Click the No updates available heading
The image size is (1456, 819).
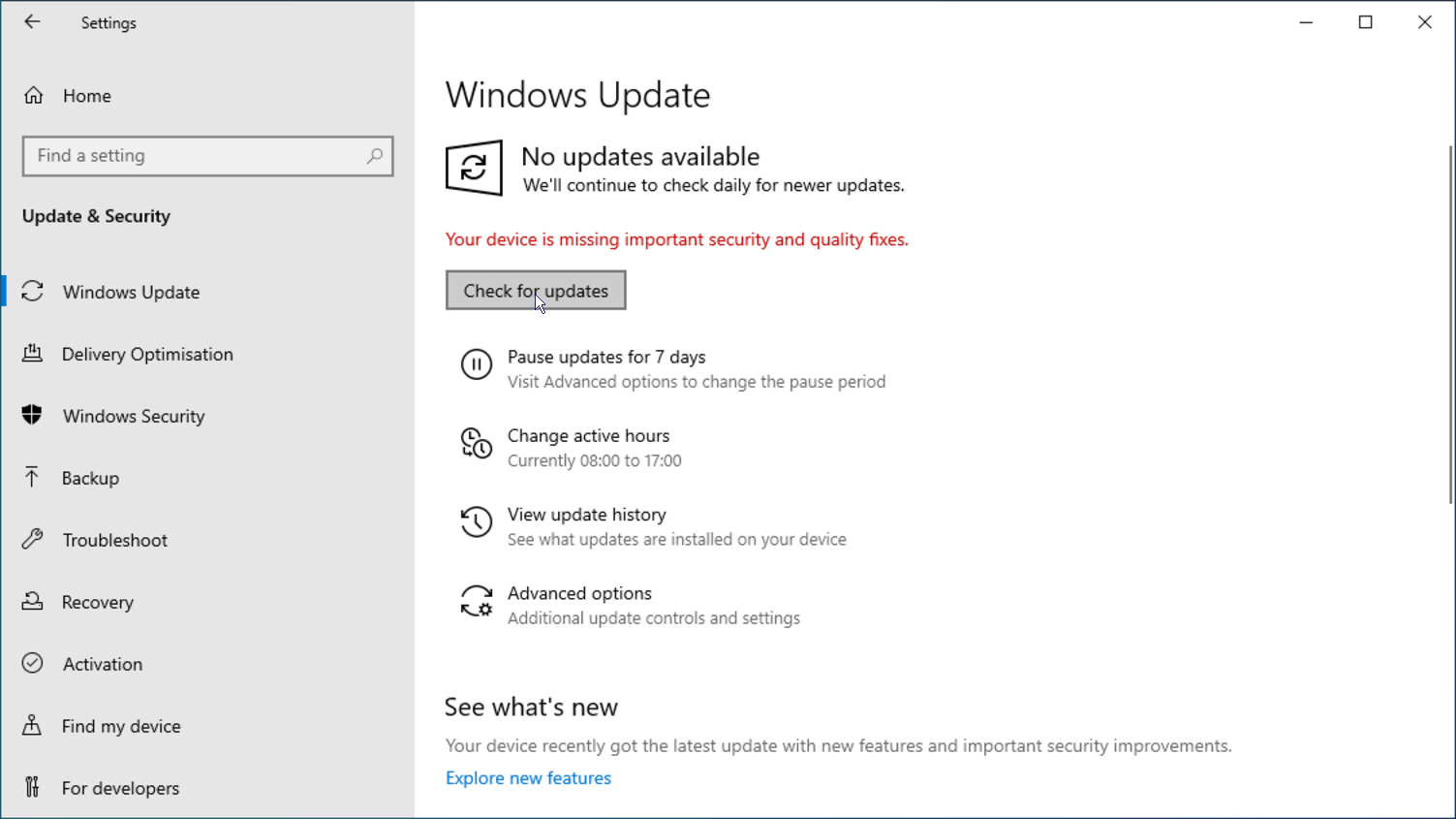[640, 156]
